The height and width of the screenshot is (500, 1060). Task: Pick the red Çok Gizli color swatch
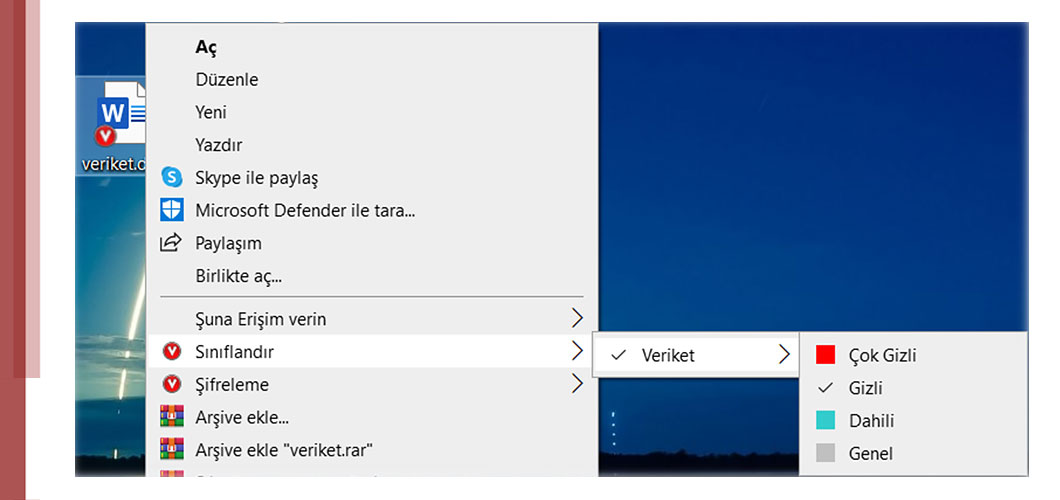[825, 355]
